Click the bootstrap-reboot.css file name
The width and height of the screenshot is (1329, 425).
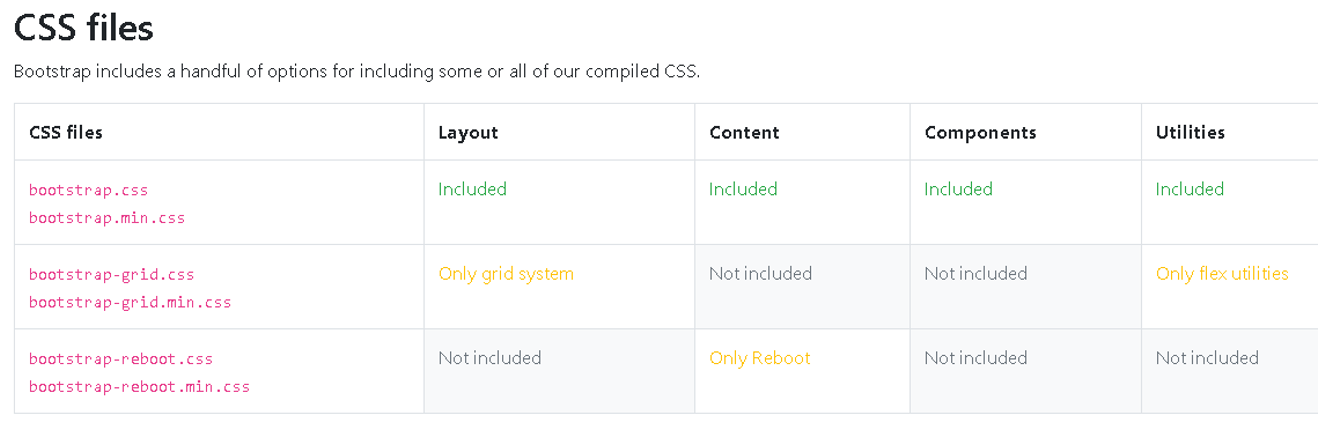pyautogui.click(x=121, y=359)
